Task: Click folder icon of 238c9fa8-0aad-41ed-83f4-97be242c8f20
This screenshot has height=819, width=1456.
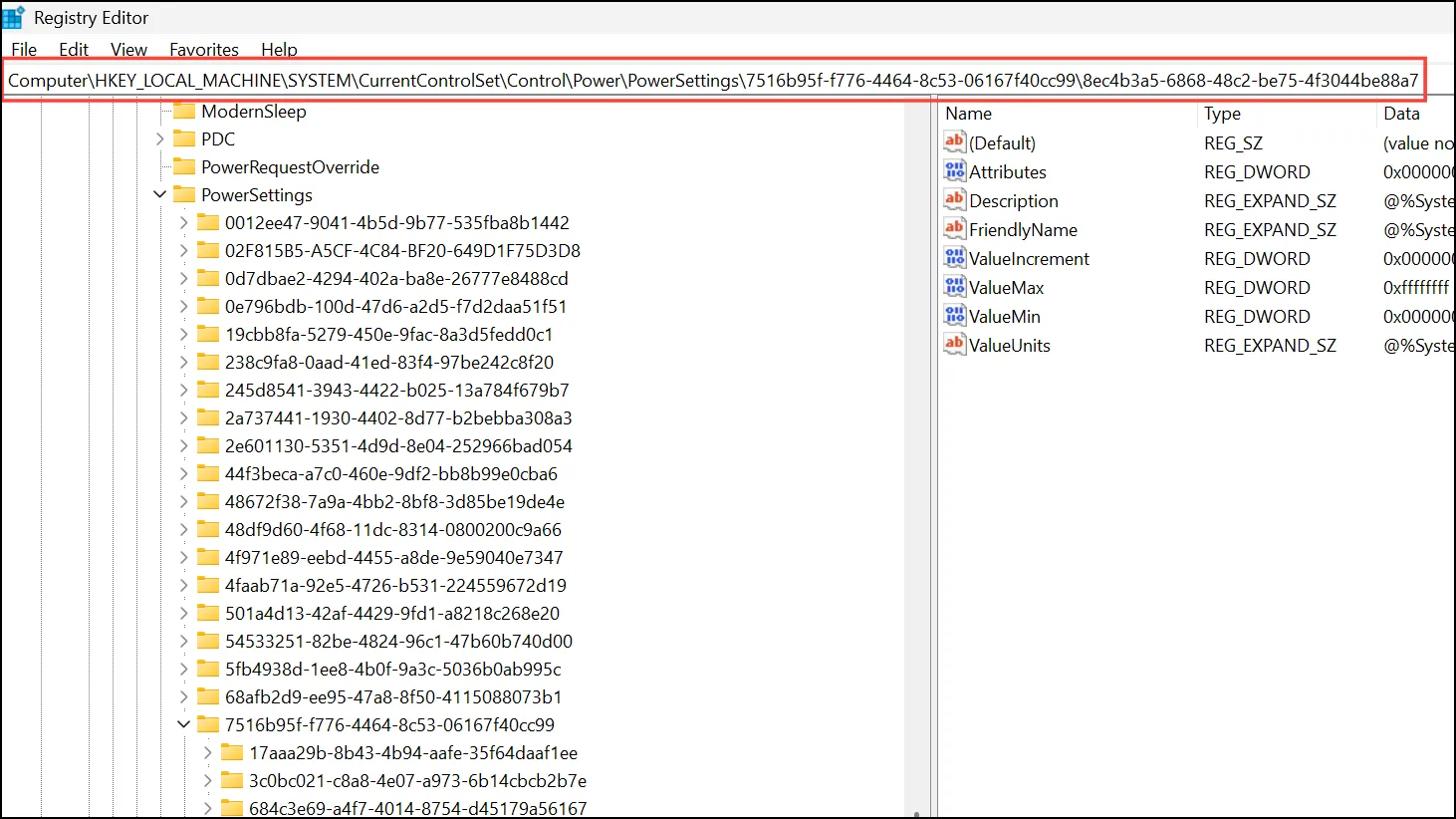Action: [208, 362]
